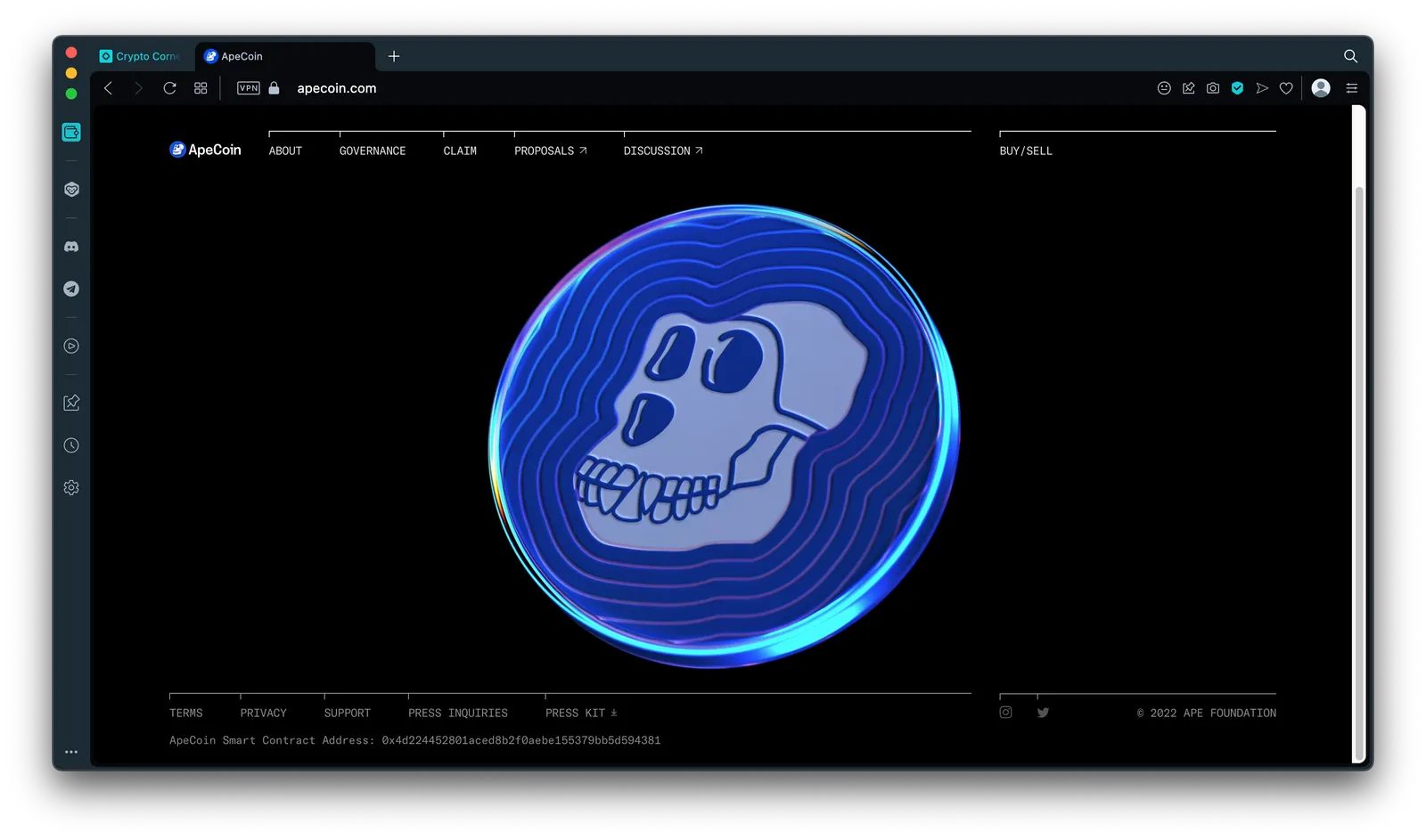Click the ApeCoin logo
1426x840 pixels.
pyautogui.click(x=205, y=150)
